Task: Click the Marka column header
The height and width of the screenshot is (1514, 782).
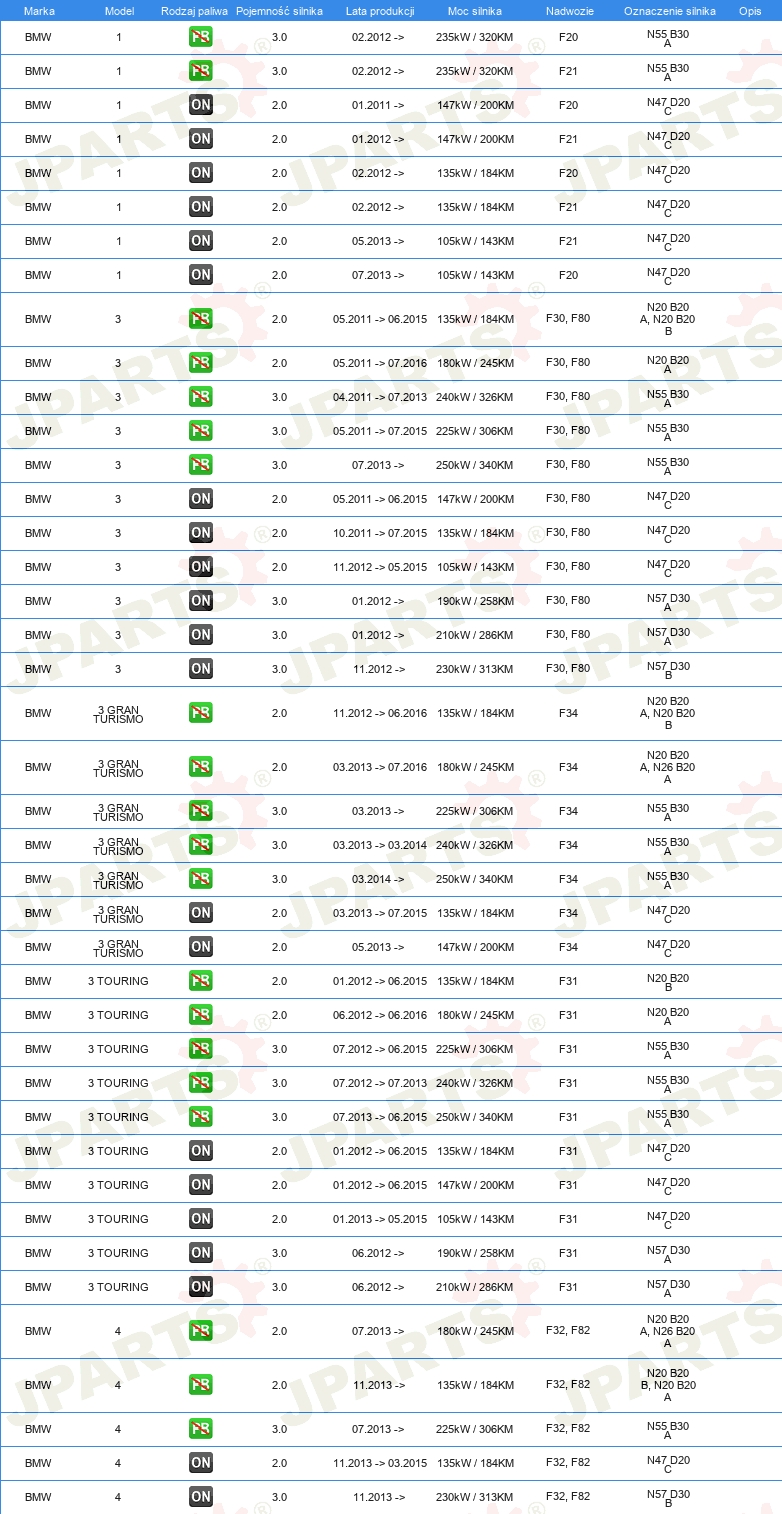Action: pos(39,10)
